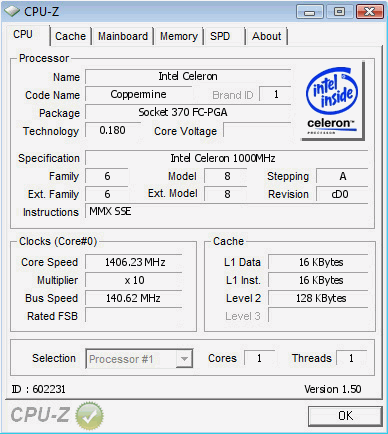Viewport: 388px width, 434px height.
Task: Select the CPU tab
Action: click(x=23, y=34)
